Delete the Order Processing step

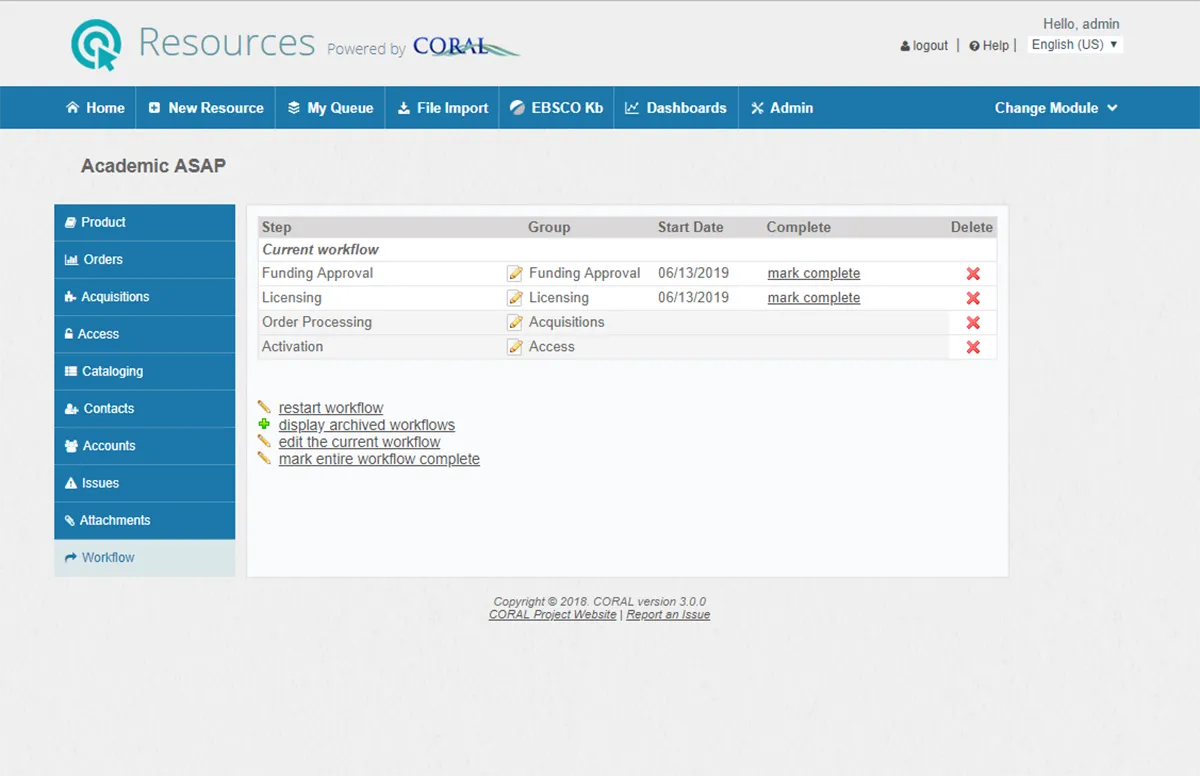(x=973, y=323)
